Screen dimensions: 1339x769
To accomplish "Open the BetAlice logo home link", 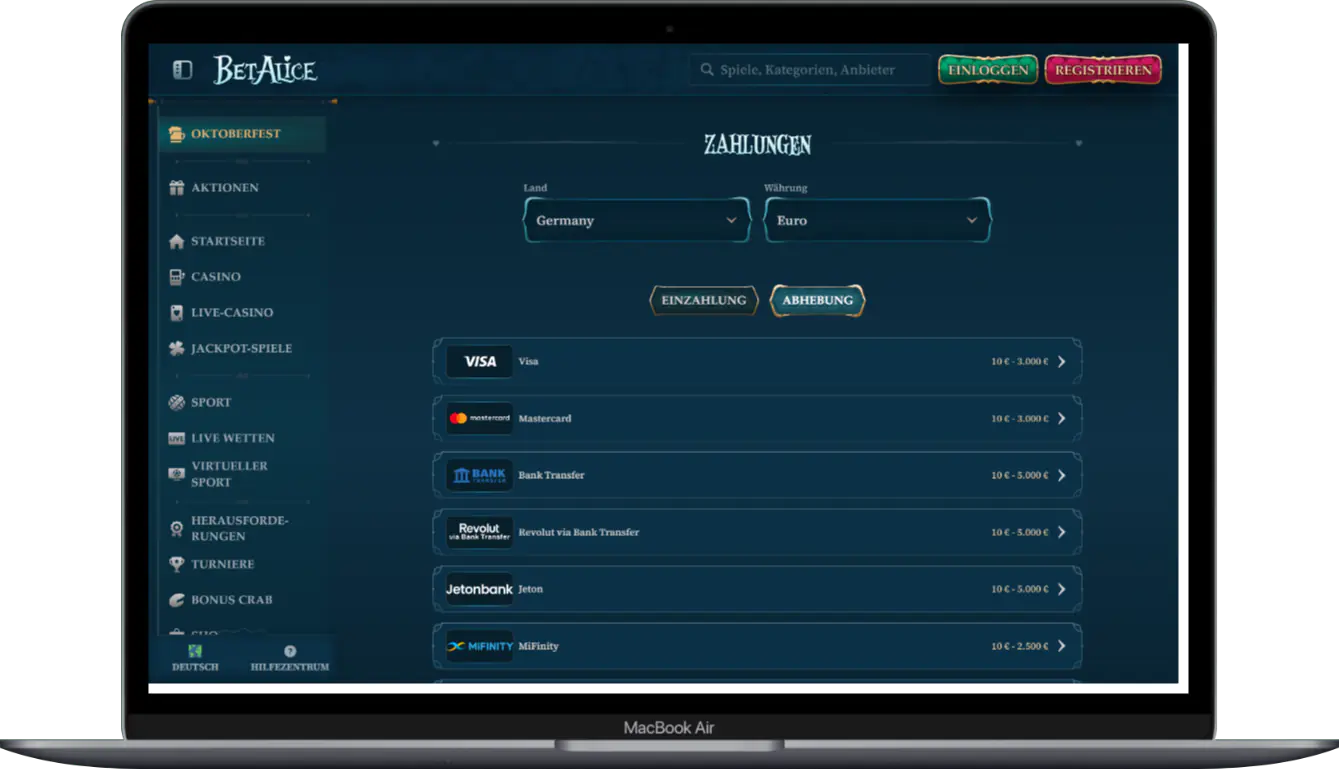I will click(x=265, y=70).
